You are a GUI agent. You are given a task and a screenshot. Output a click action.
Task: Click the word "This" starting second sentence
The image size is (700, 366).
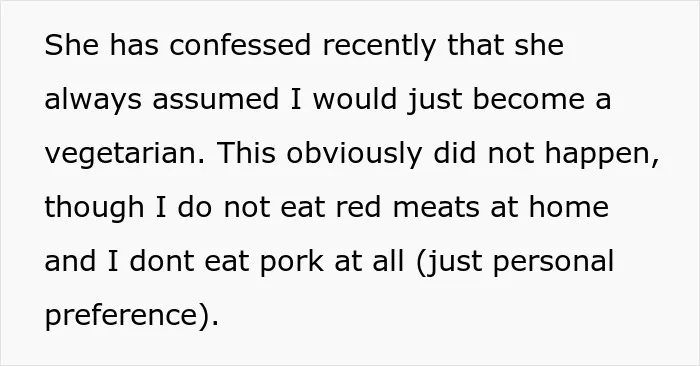(246, 153)
